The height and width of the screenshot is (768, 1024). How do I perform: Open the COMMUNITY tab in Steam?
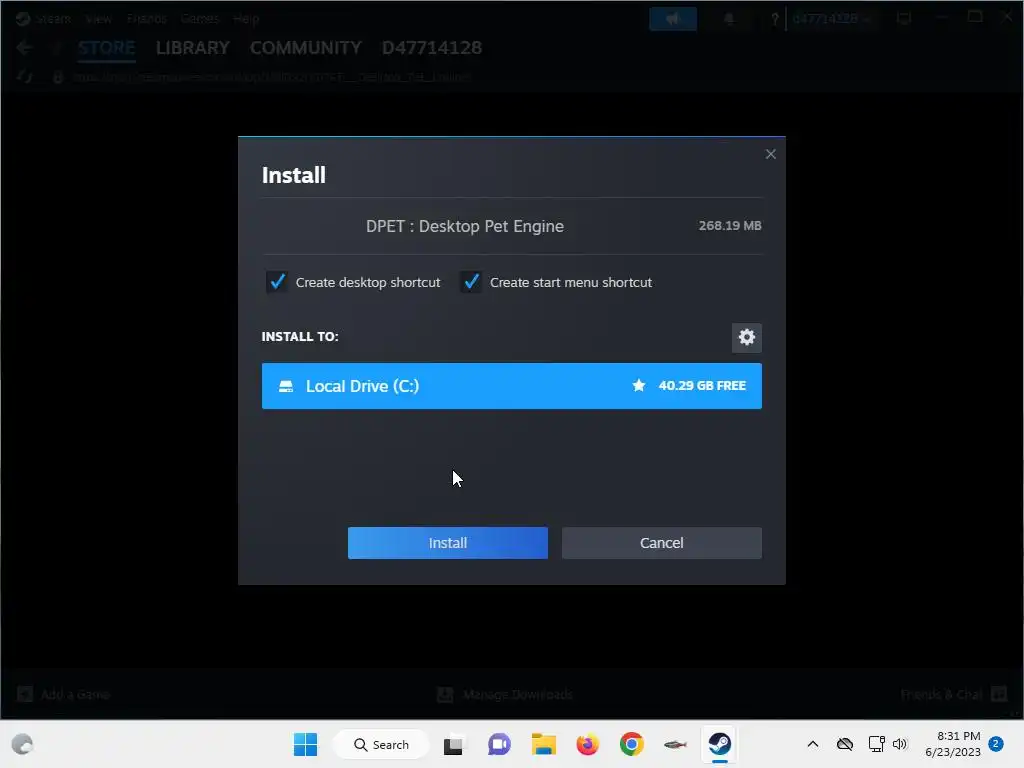pos(306,48)
